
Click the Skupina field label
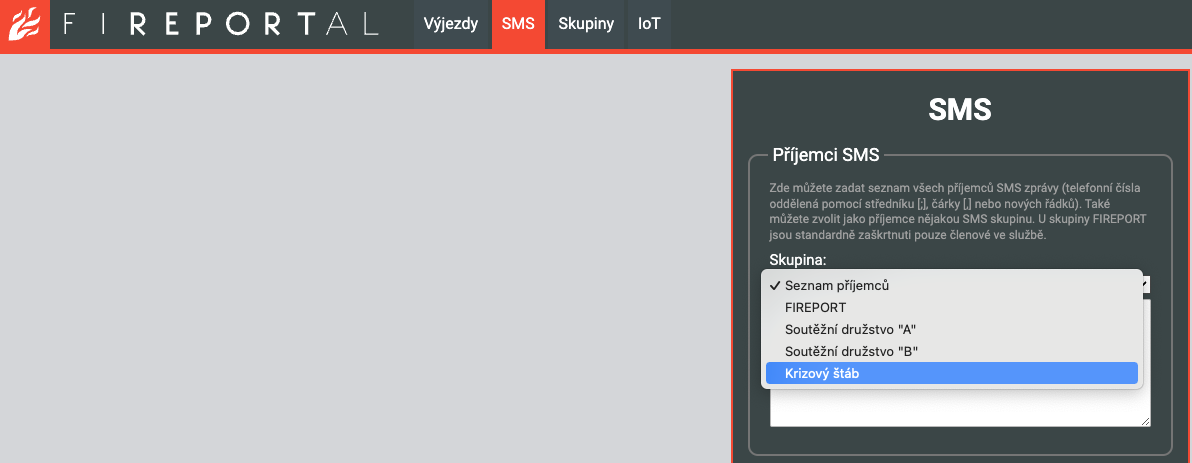pyautogui.click(x=797, y=260)
